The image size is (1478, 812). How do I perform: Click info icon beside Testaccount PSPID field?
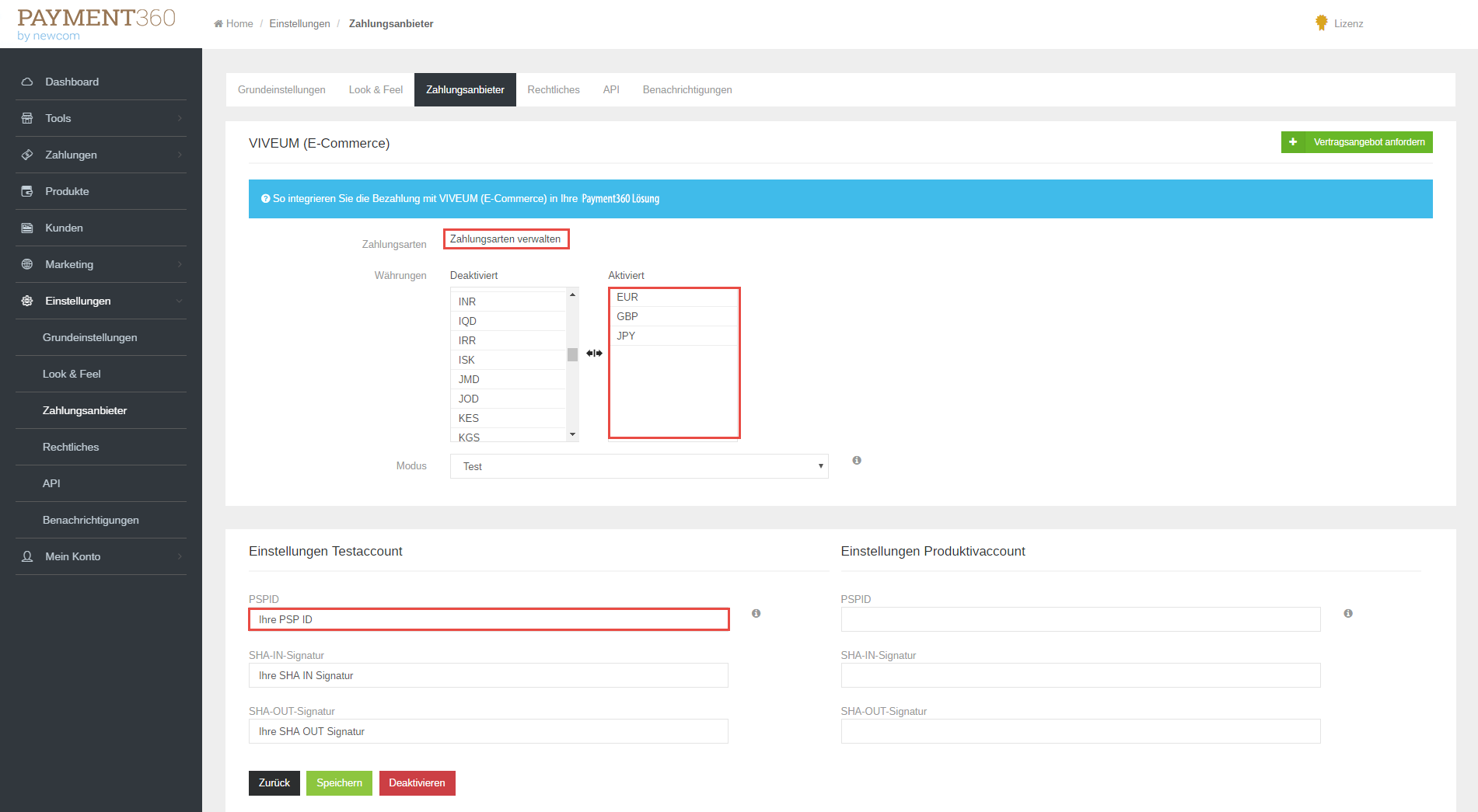click(756, 614)
